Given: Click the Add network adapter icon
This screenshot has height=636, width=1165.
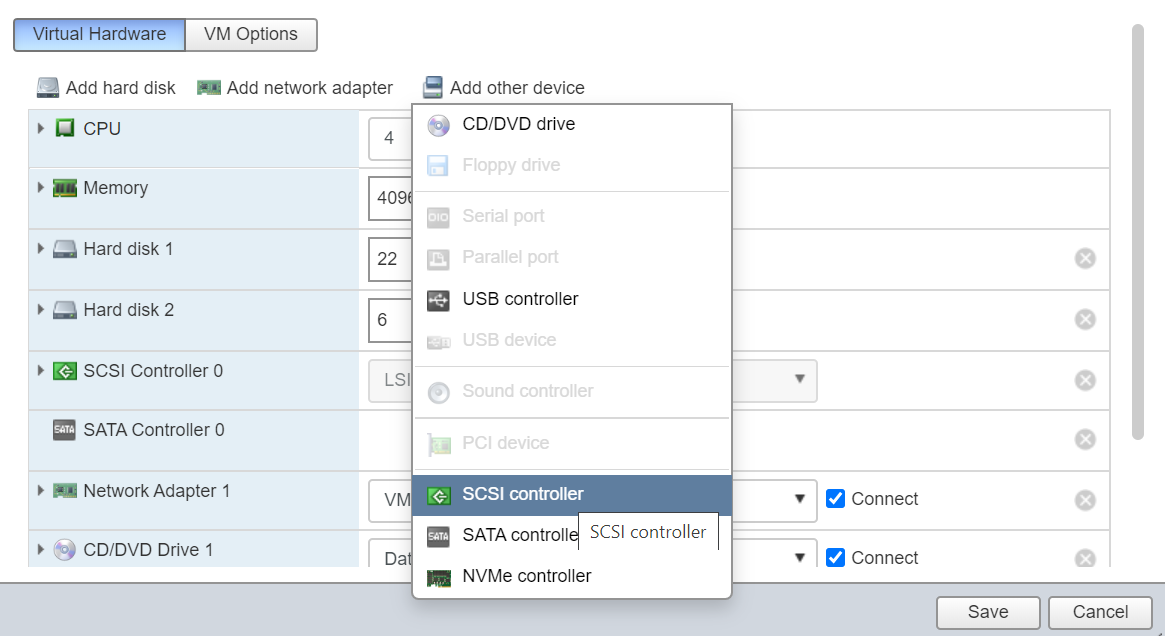Looking at the screenshot, I should click(209, 88).
